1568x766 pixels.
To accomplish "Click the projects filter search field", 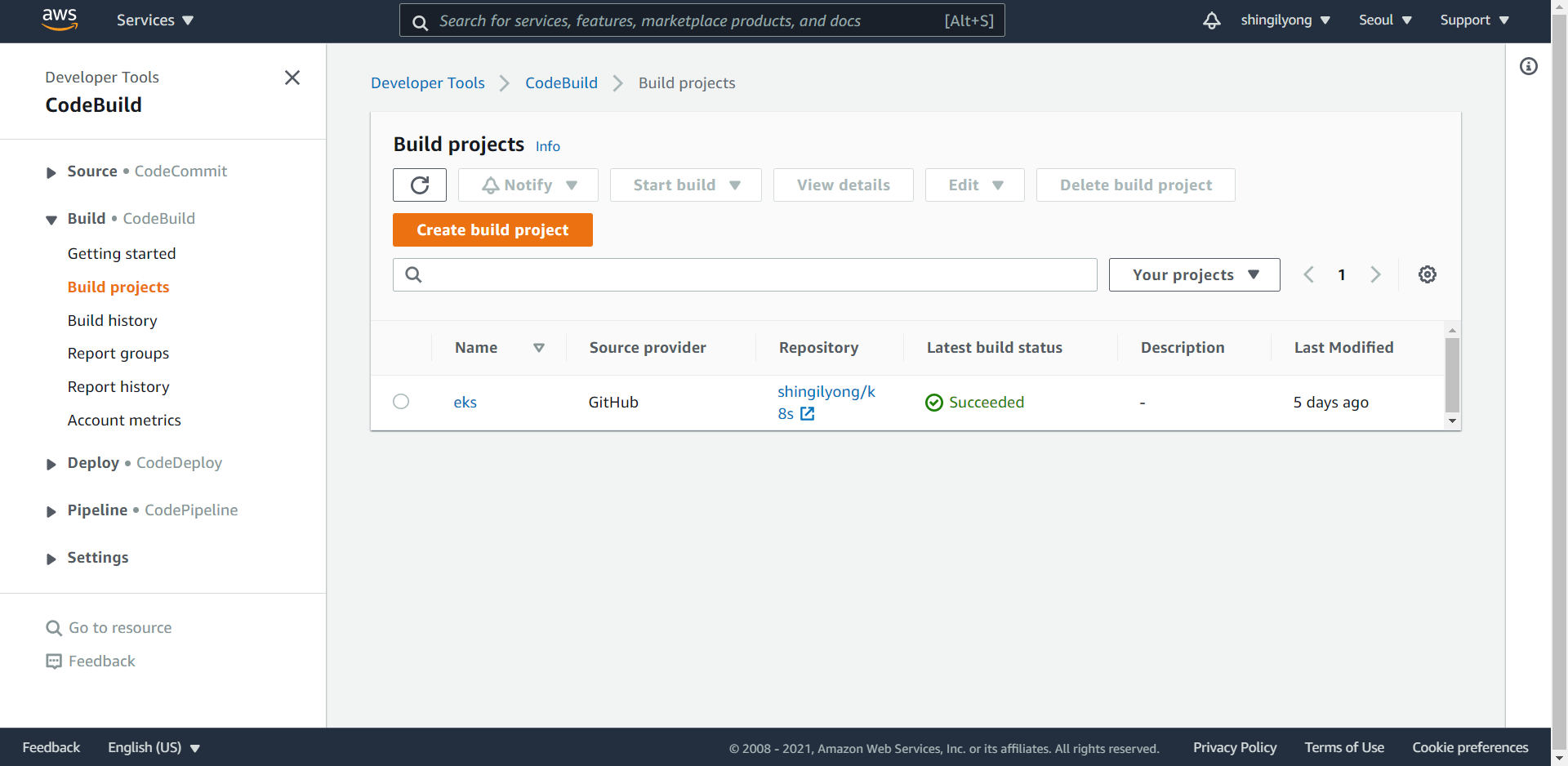I will click(x=745, y=275).
